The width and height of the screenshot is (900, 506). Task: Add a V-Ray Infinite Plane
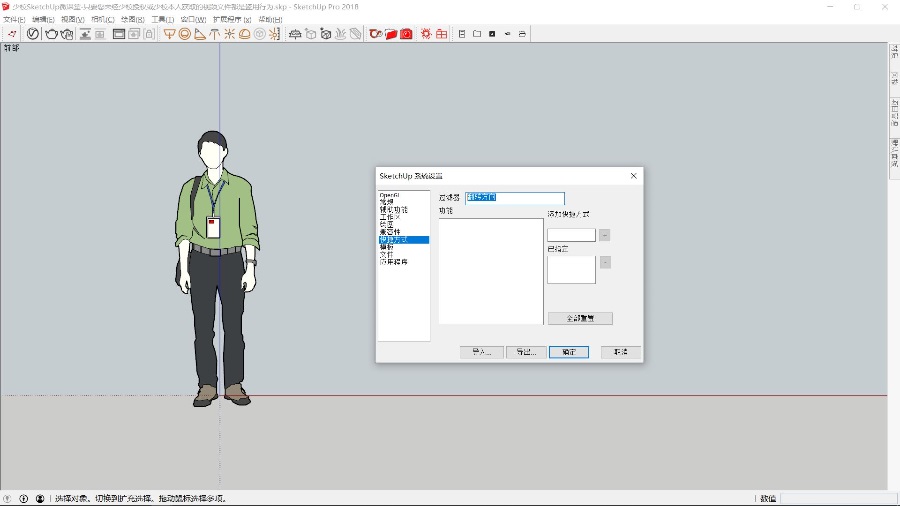[295, 34]
